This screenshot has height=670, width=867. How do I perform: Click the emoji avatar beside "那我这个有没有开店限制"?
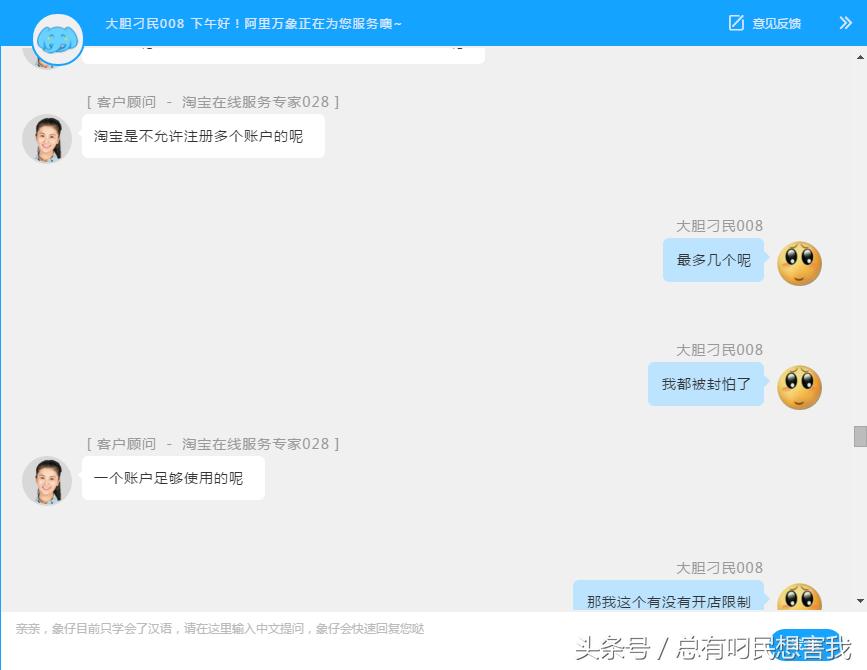[x=799, y=599]
